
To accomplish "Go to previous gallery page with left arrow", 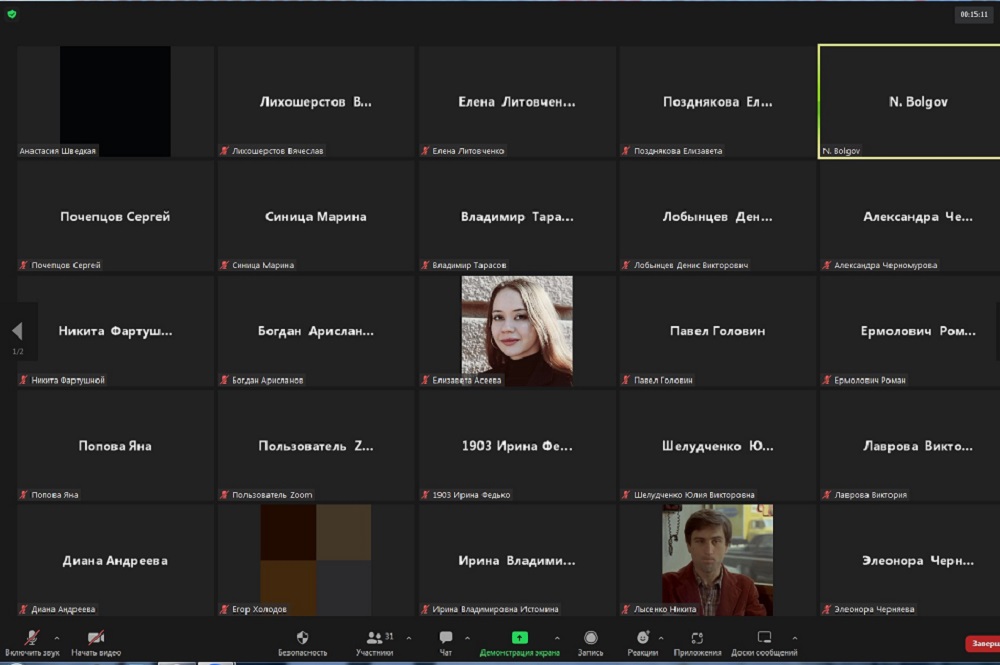I will point(17,331).
